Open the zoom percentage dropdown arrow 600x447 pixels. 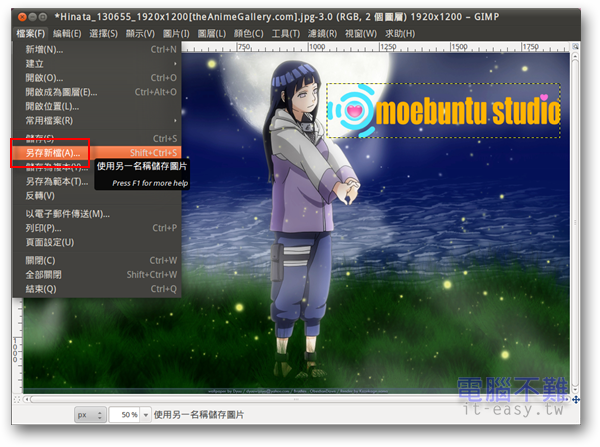coord(146,414)
